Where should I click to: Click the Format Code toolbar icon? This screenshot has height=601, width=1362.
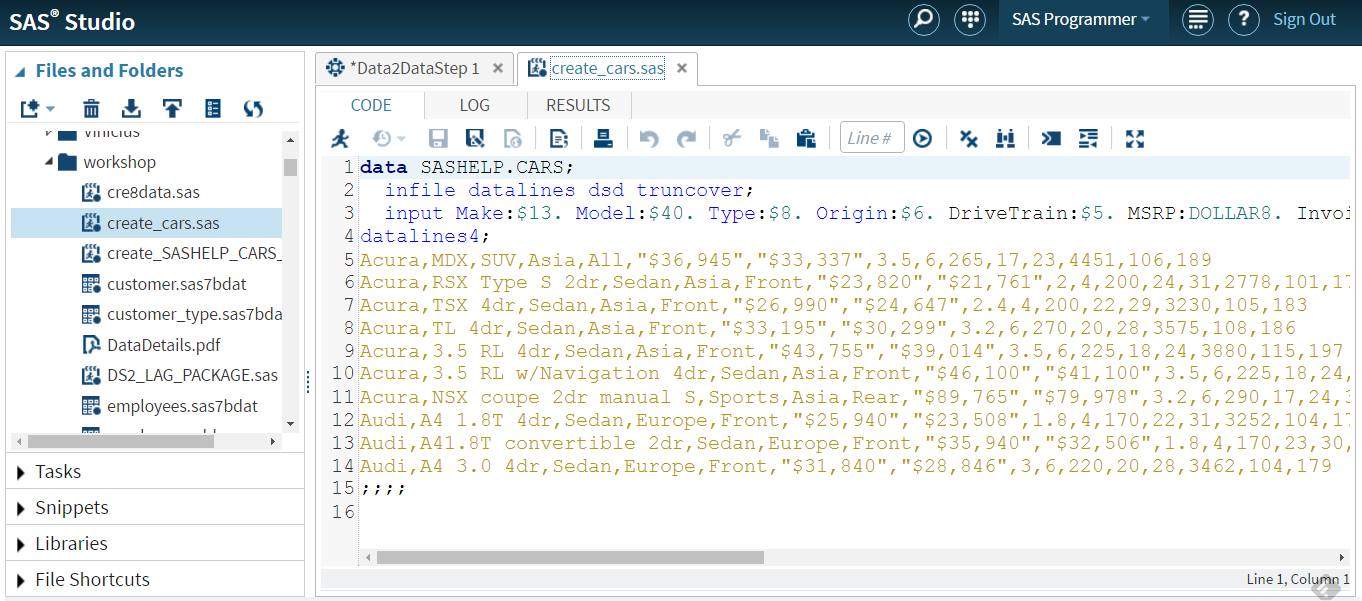(x=1088, y=139)
